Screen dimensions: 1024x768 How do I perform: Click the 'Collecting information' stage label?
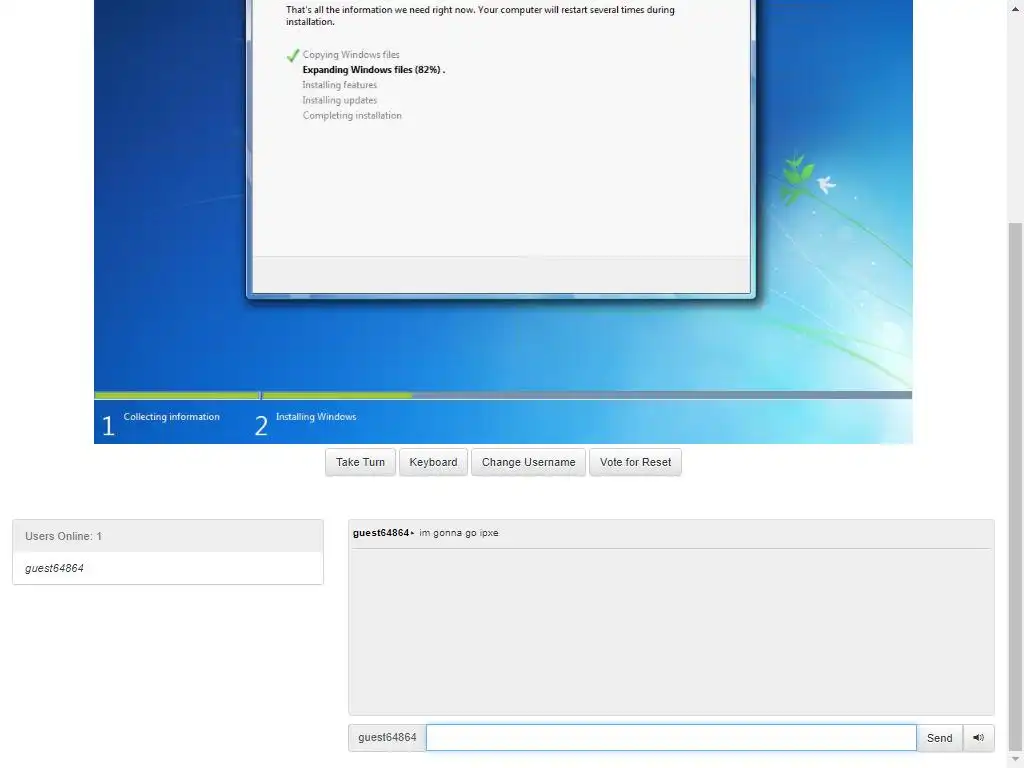pos(171,417)
